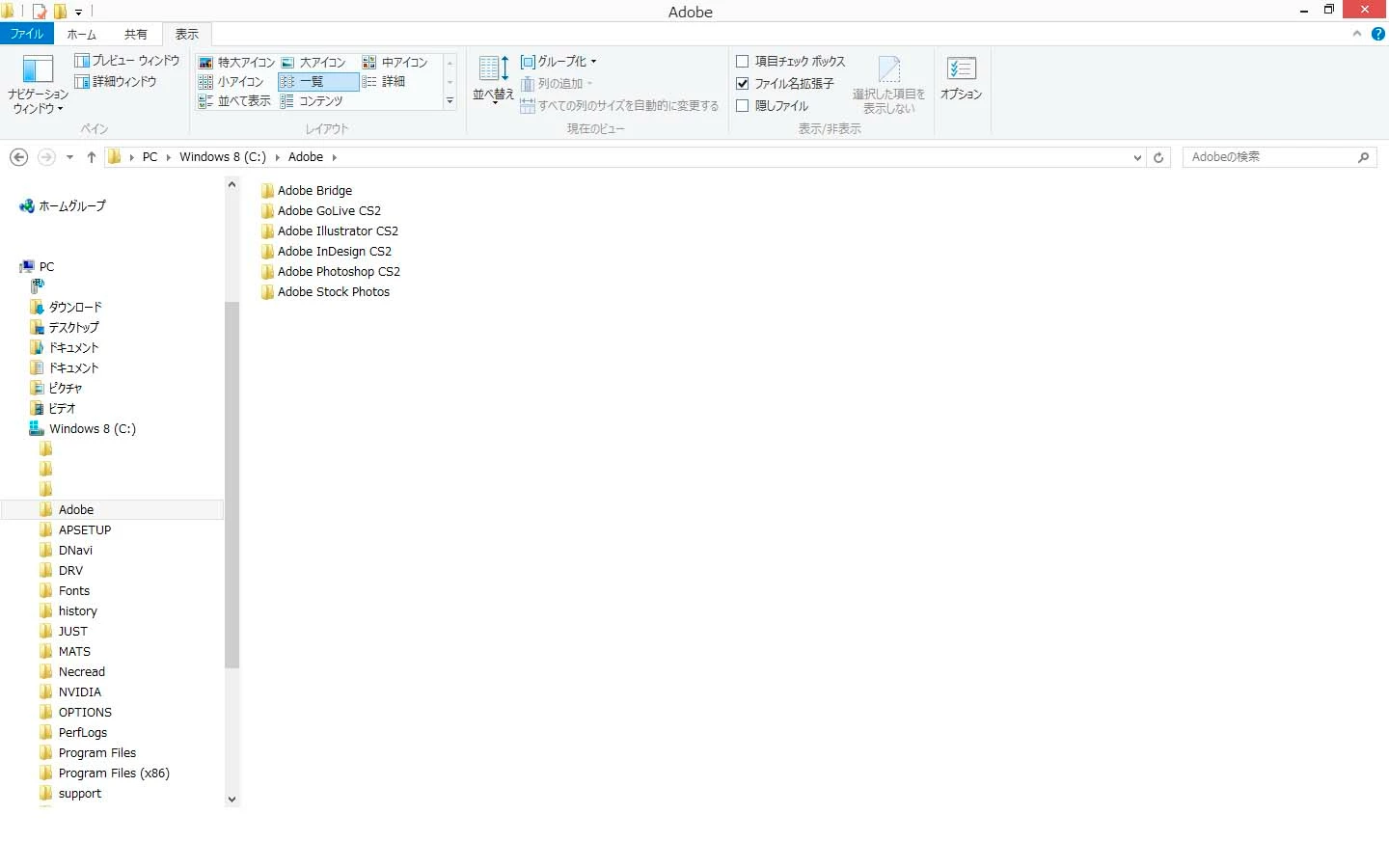The height and width of the screenshot is (868, 1389).
Task: Switch to Medium icons layout
Action: (x=395, y=63)
